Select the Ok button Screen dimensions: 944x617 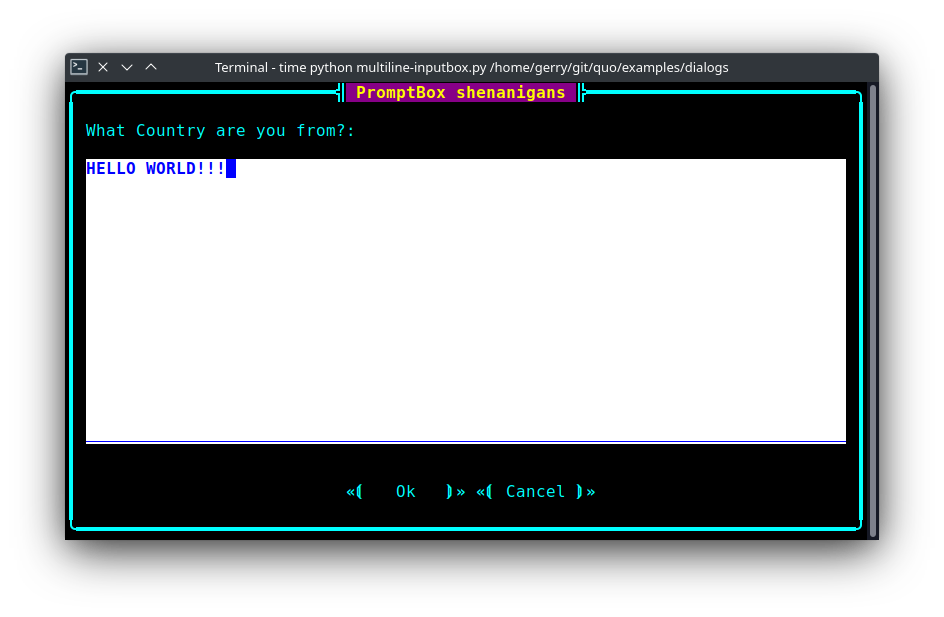(x=405, y=491)
